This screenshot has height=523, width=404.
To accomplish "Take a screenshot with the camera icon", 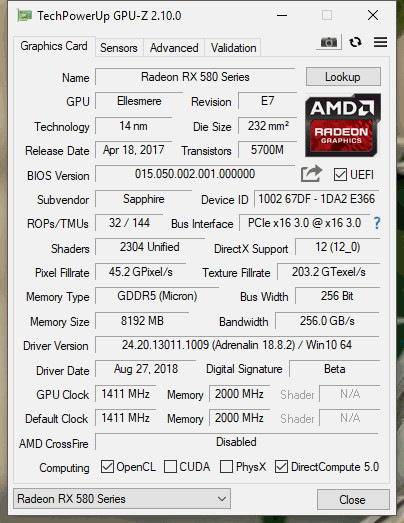I will (329, 42).
